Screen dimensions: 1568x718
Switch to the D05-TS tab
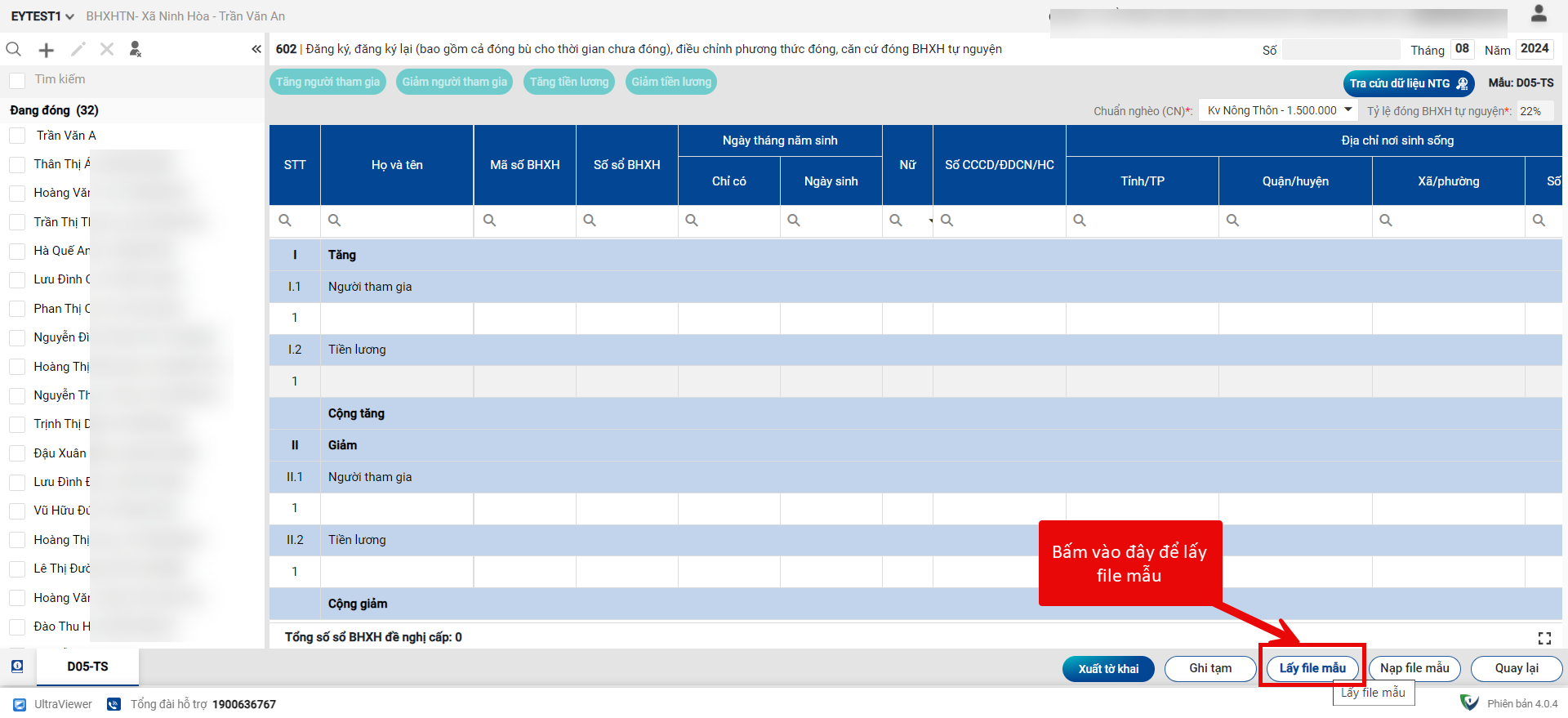(87, 667)
